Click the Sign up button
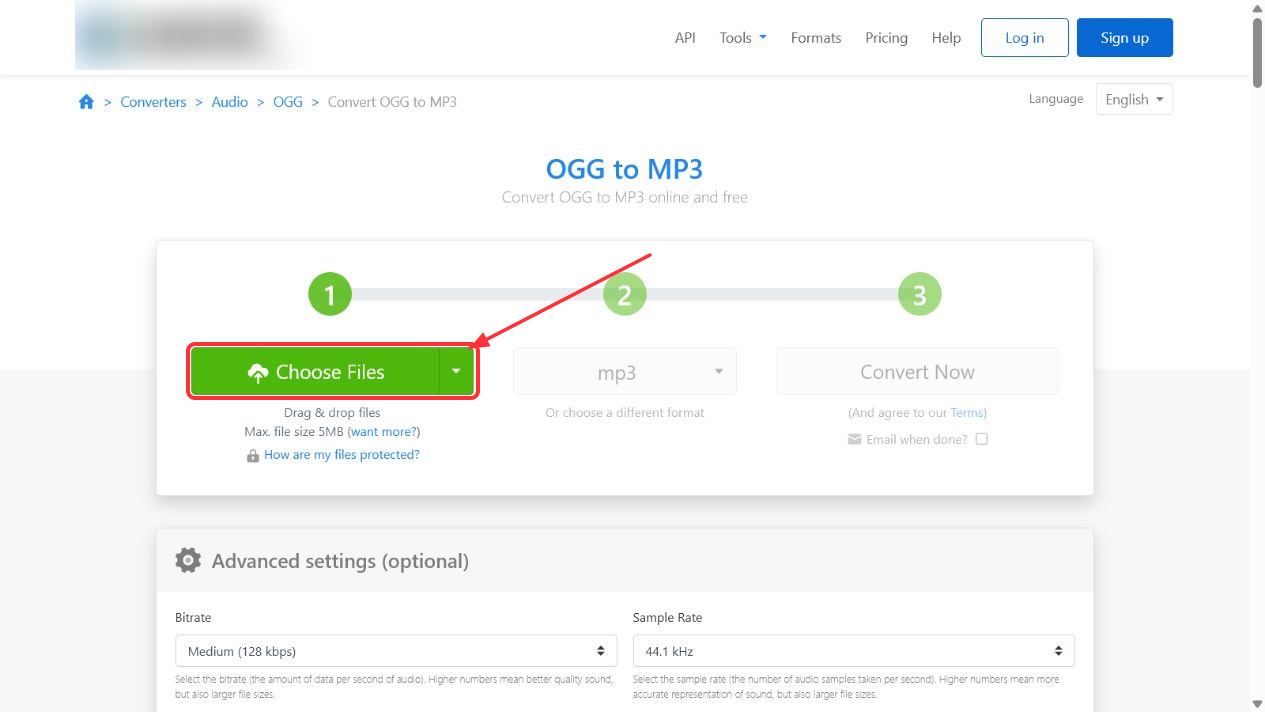Screen dimensions: 1265x712 [1125, 38]
